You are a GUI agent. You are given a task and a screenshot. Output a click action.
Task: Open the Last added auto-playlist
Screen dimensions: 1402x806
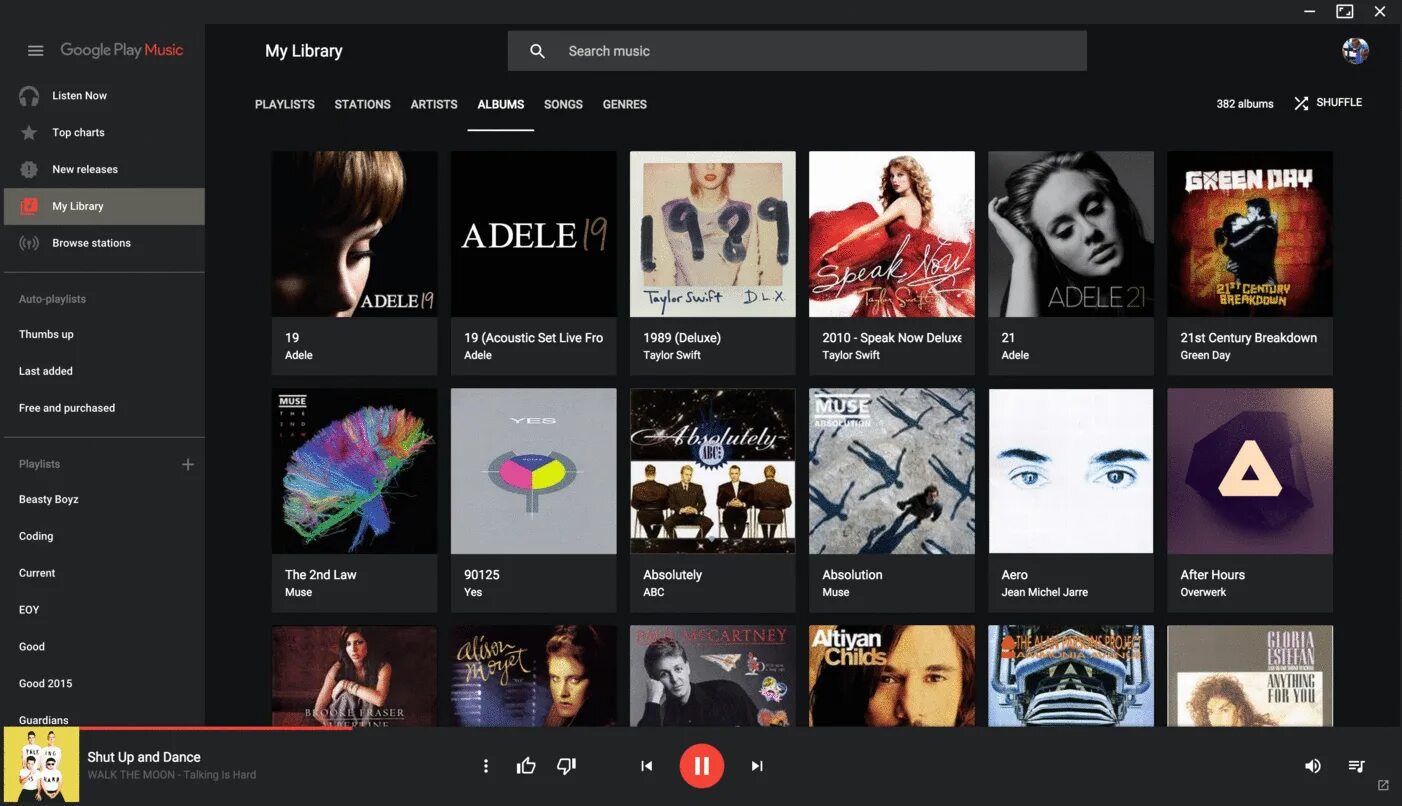46,371
